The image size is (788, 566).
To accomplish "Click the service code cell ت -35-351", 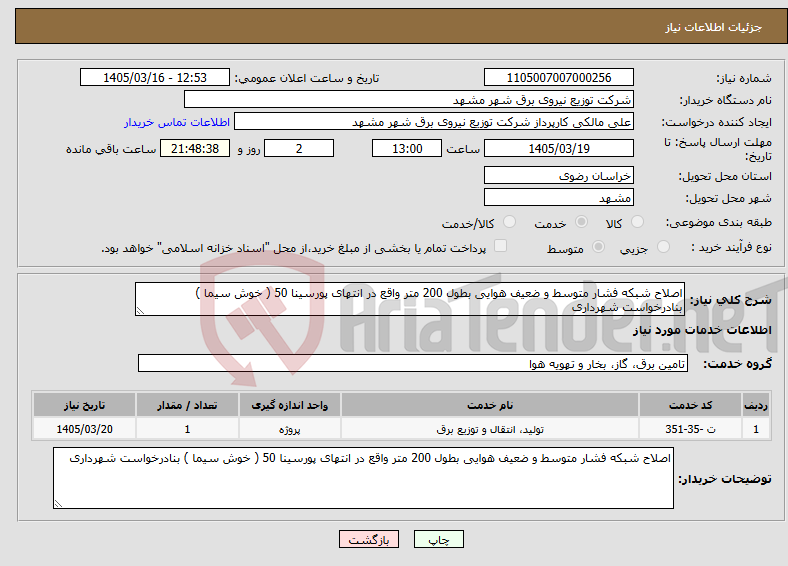I will coord(691,429).
